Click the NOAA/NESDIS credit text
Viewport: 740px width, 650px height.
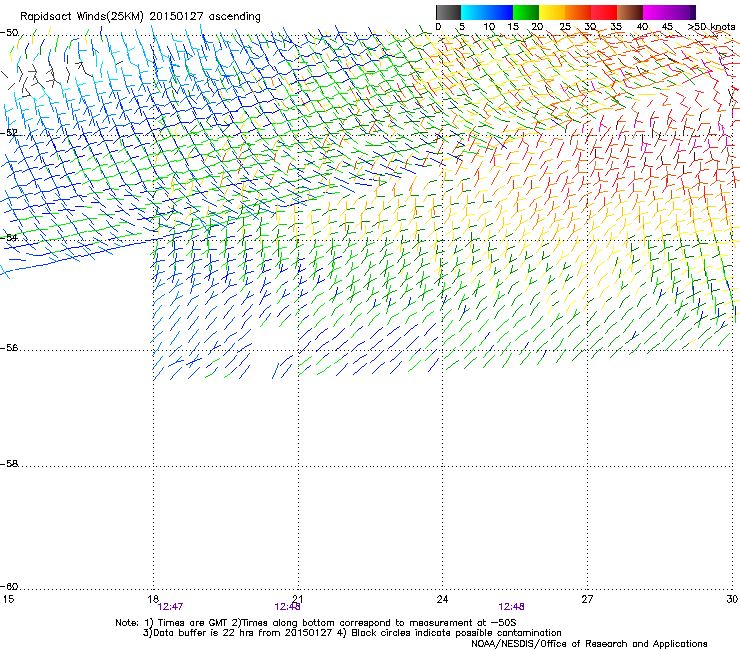589,644
